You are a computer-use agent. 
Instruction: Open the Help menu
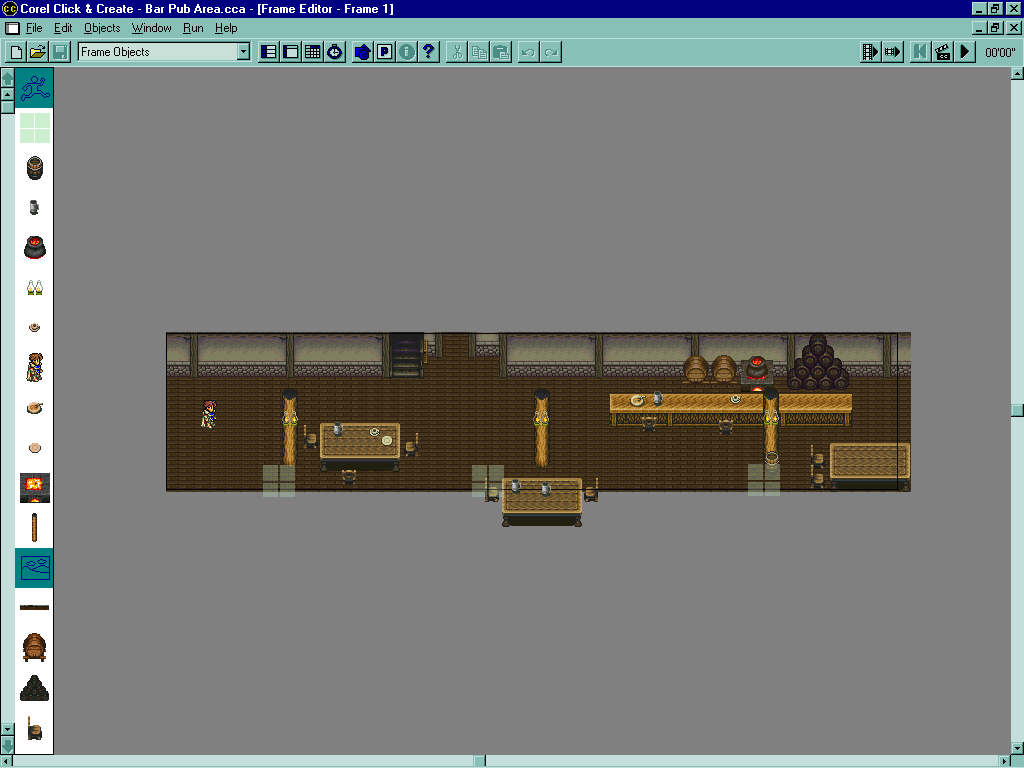point(226,28)
